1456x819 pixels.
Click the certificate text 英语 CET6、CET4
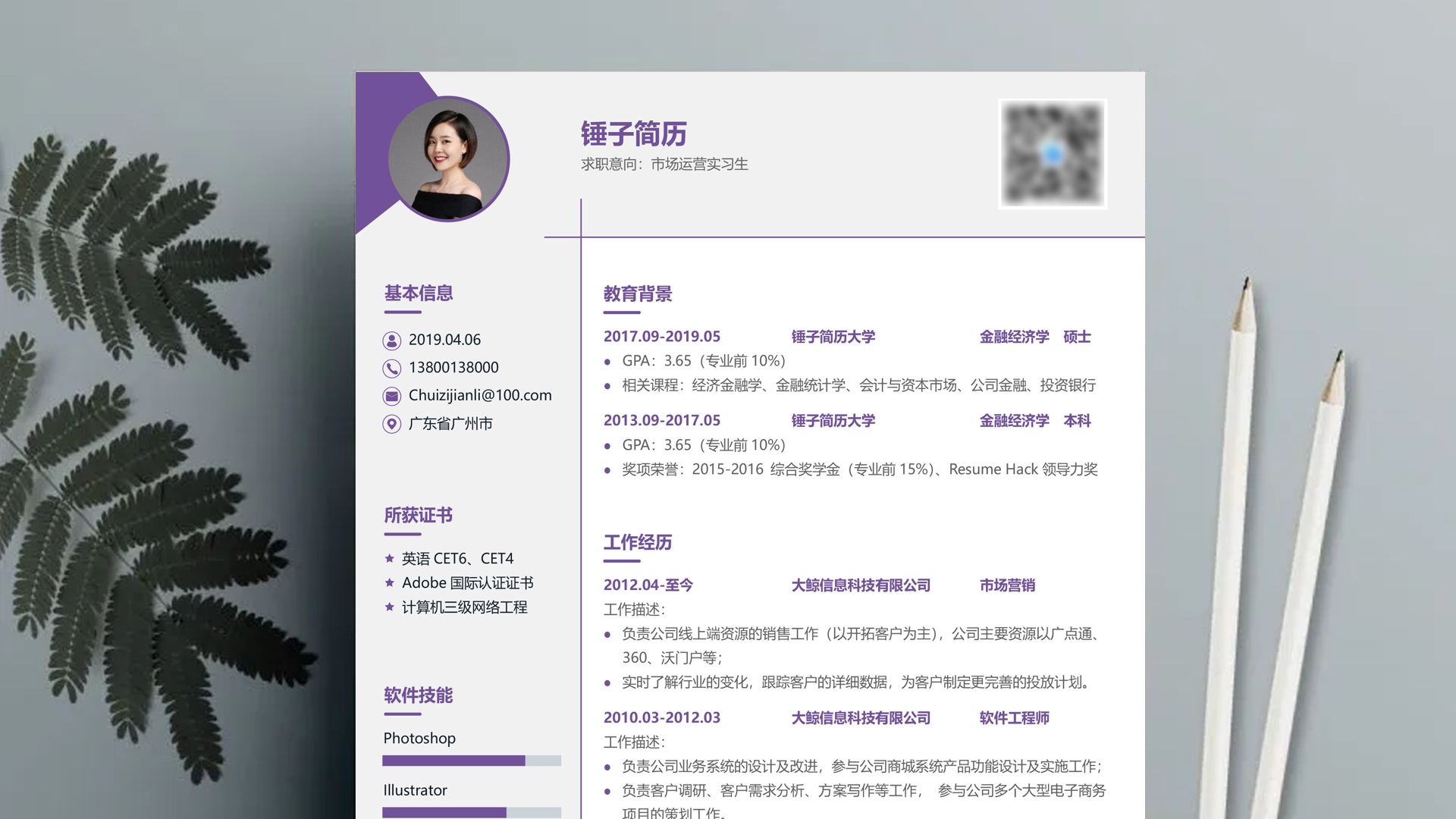[457, 558]
